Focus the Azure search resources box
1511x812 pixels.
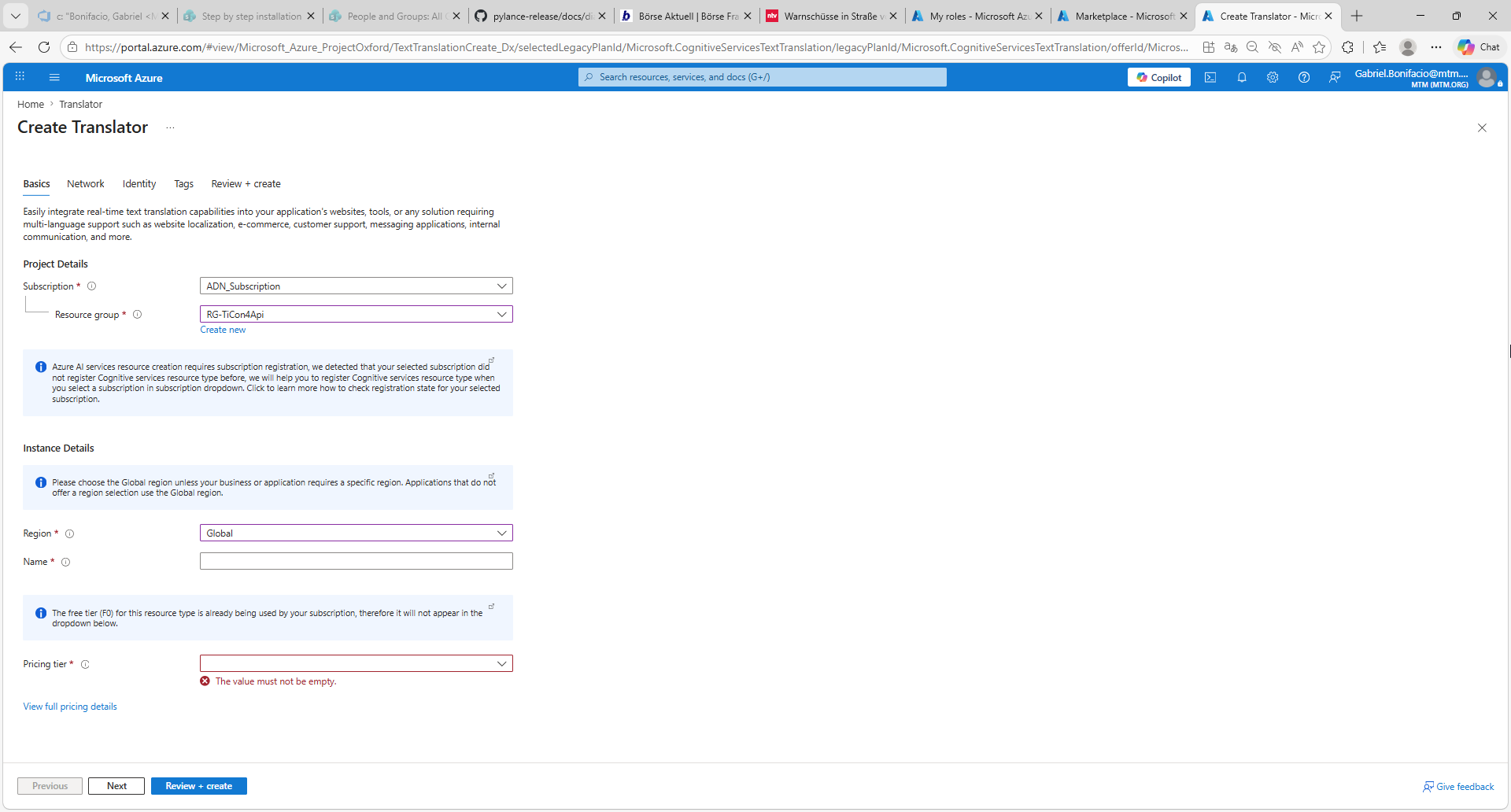763,77
